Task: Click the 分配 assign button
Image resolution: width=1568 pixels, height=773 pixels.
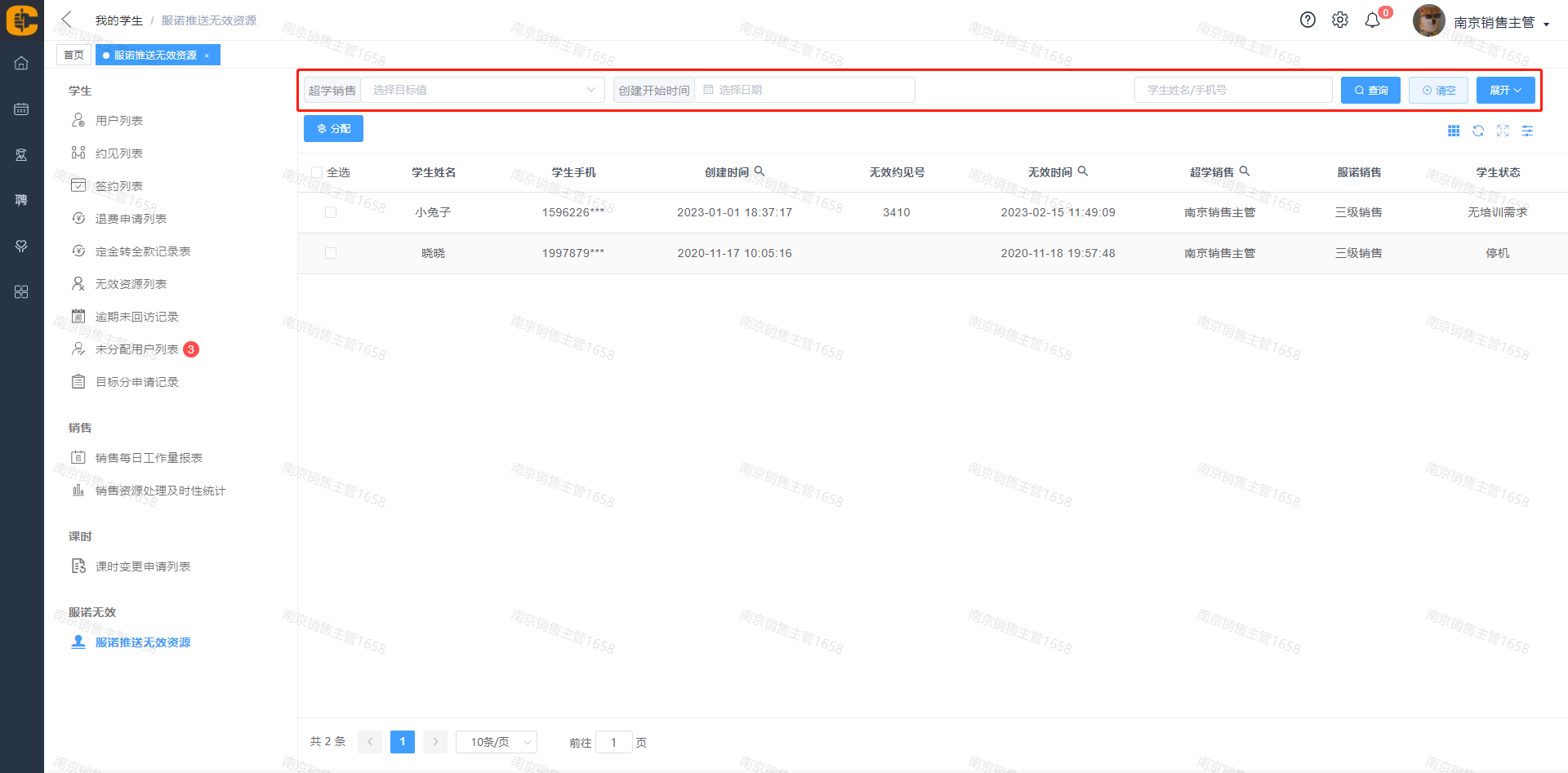Action: tap(333, 129)
